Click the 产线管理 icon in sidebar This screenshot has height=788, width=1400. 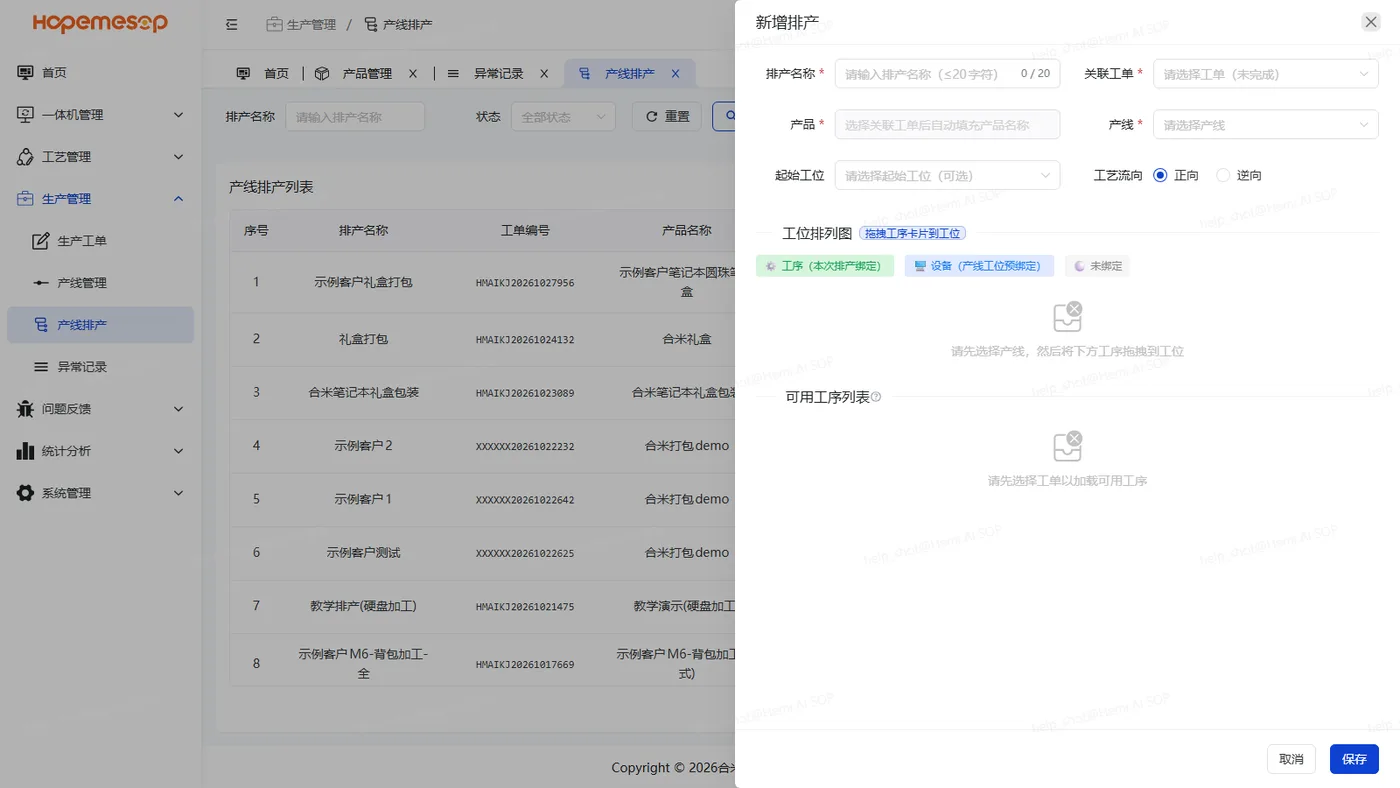click(41, 283)
